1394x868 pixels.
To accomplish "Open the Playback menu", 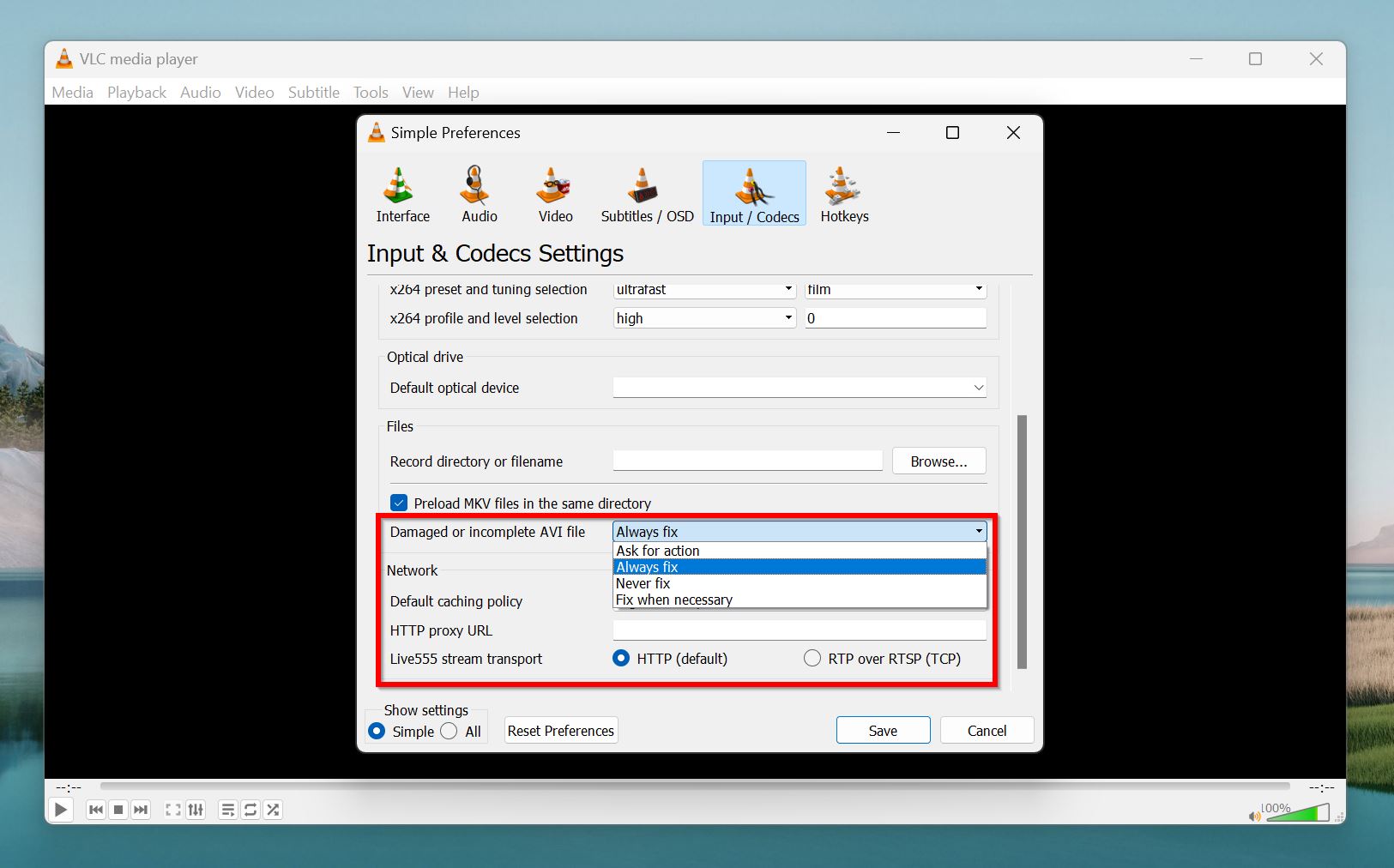I will 136,93.
